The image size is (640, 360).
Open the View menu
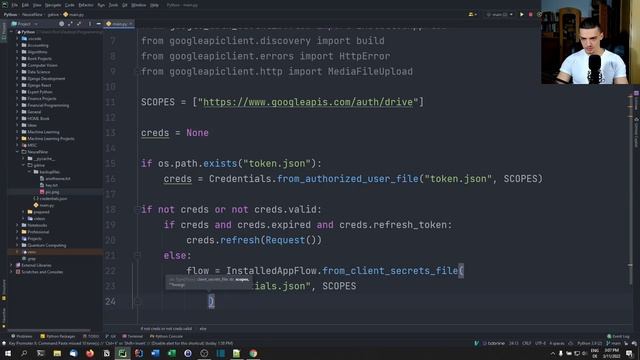37,5
